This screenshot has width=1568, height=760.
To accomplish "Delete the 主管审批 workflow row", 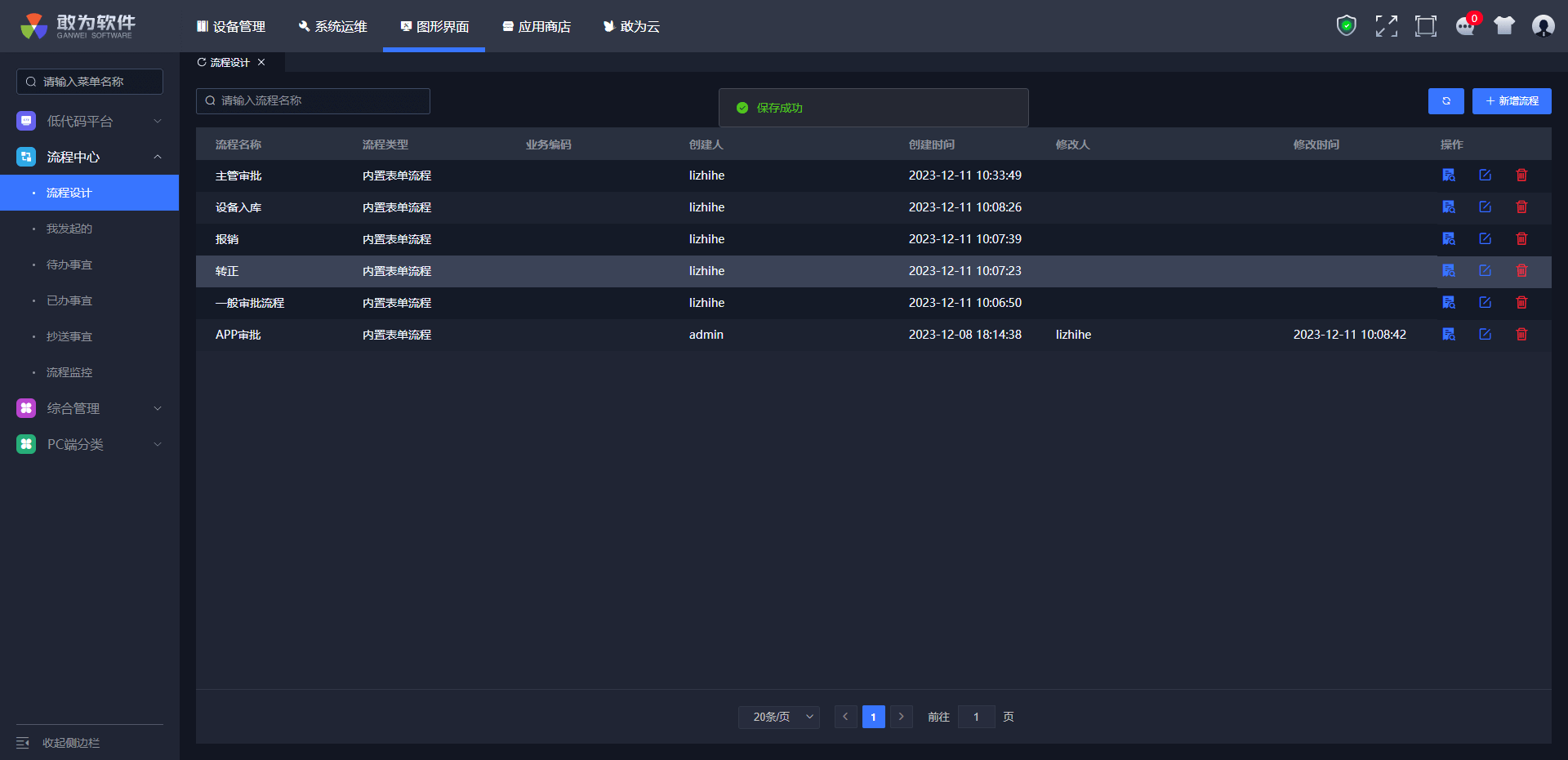I will [1521, 176].
